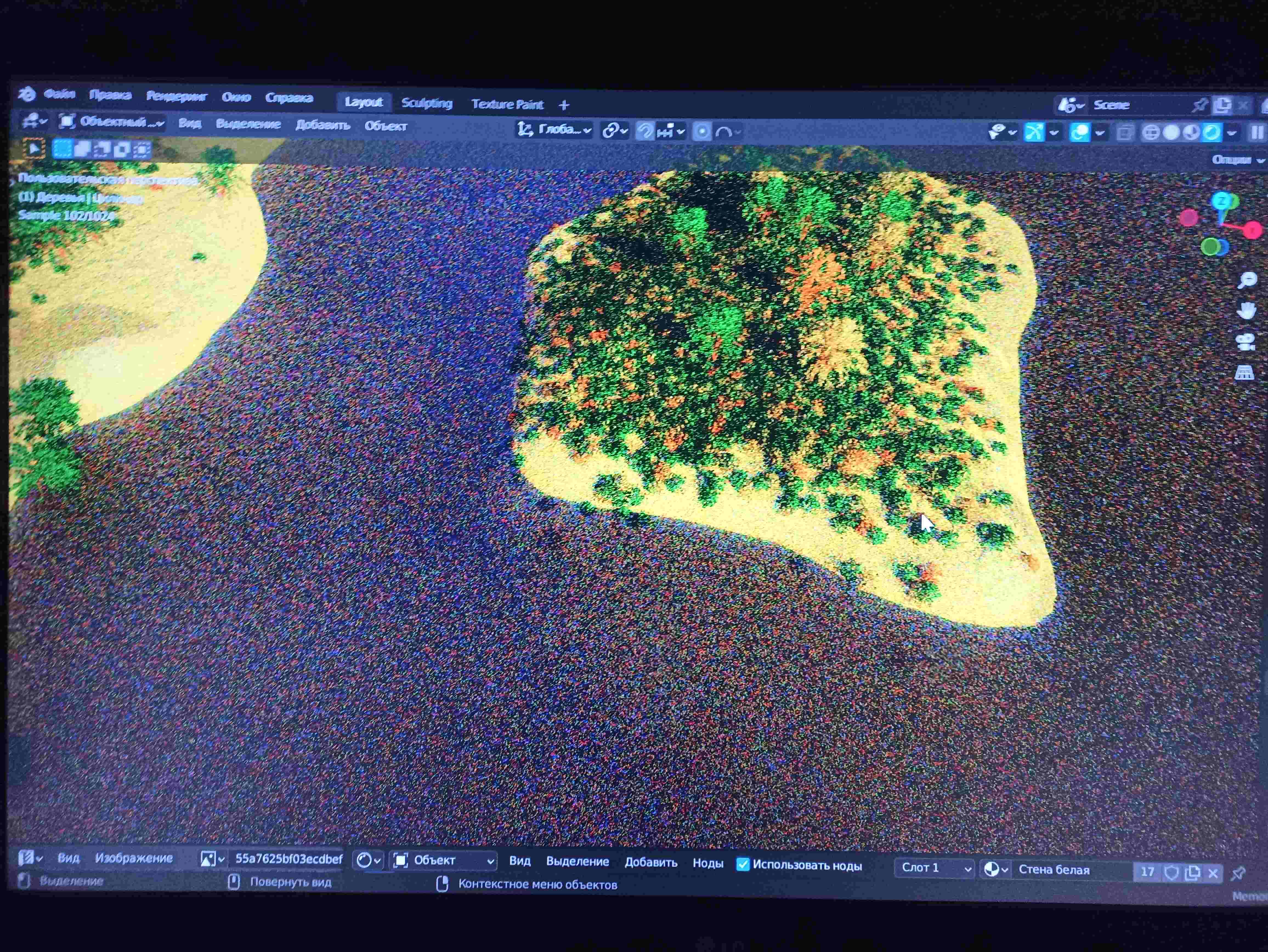The height and width of the screenshot is (952, 1268).
Task: Select solid viewport shading mode
Action: tap(1171, 133)
